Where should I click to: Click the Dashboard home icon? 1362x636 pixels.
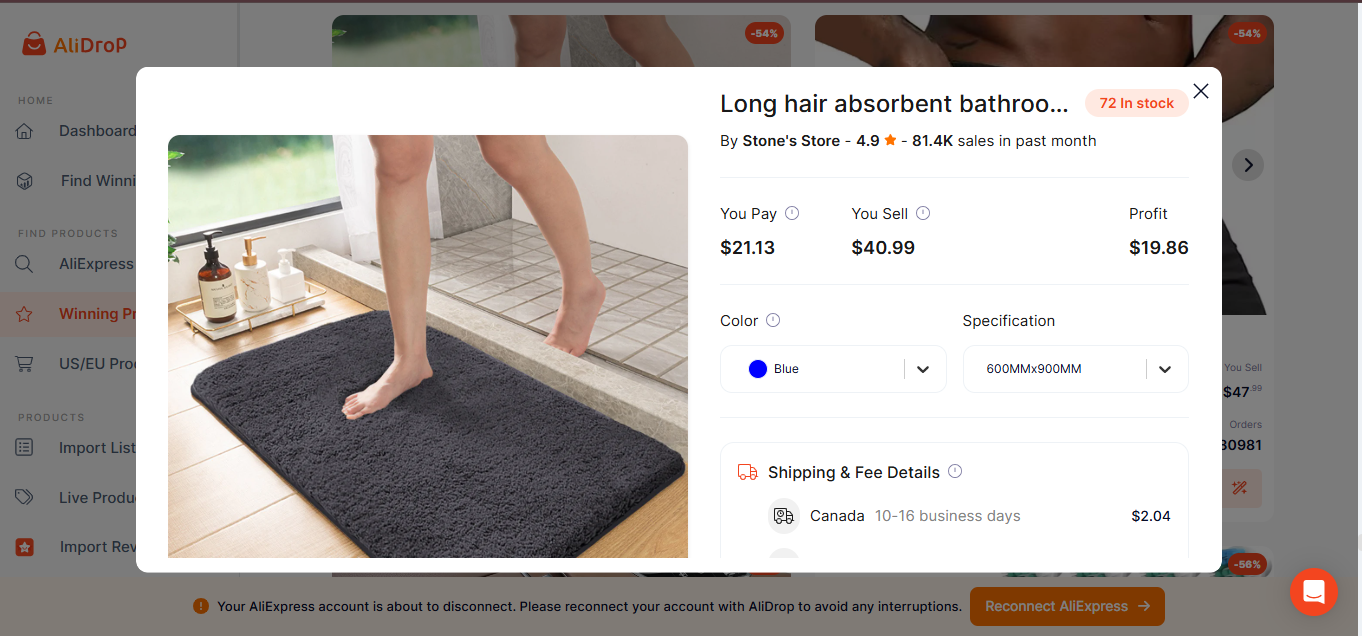coord(25,131)
